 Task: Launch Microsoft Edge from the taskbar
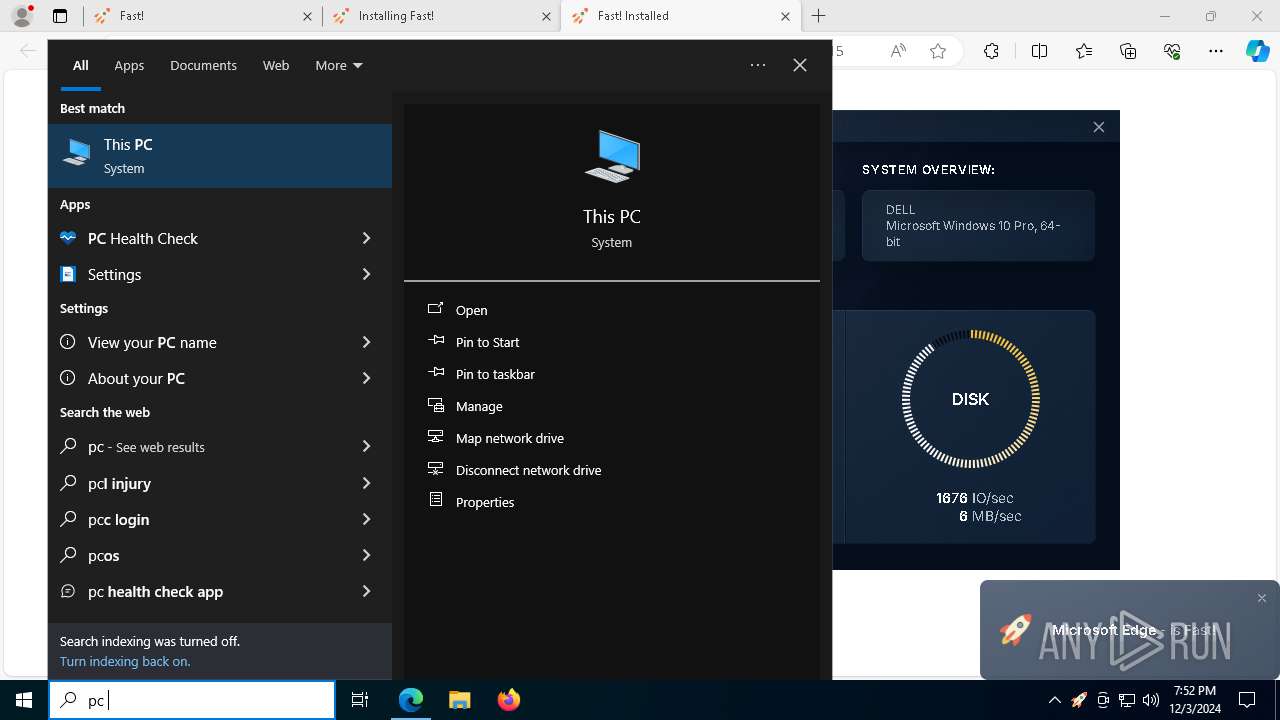[x=411, y=700]
